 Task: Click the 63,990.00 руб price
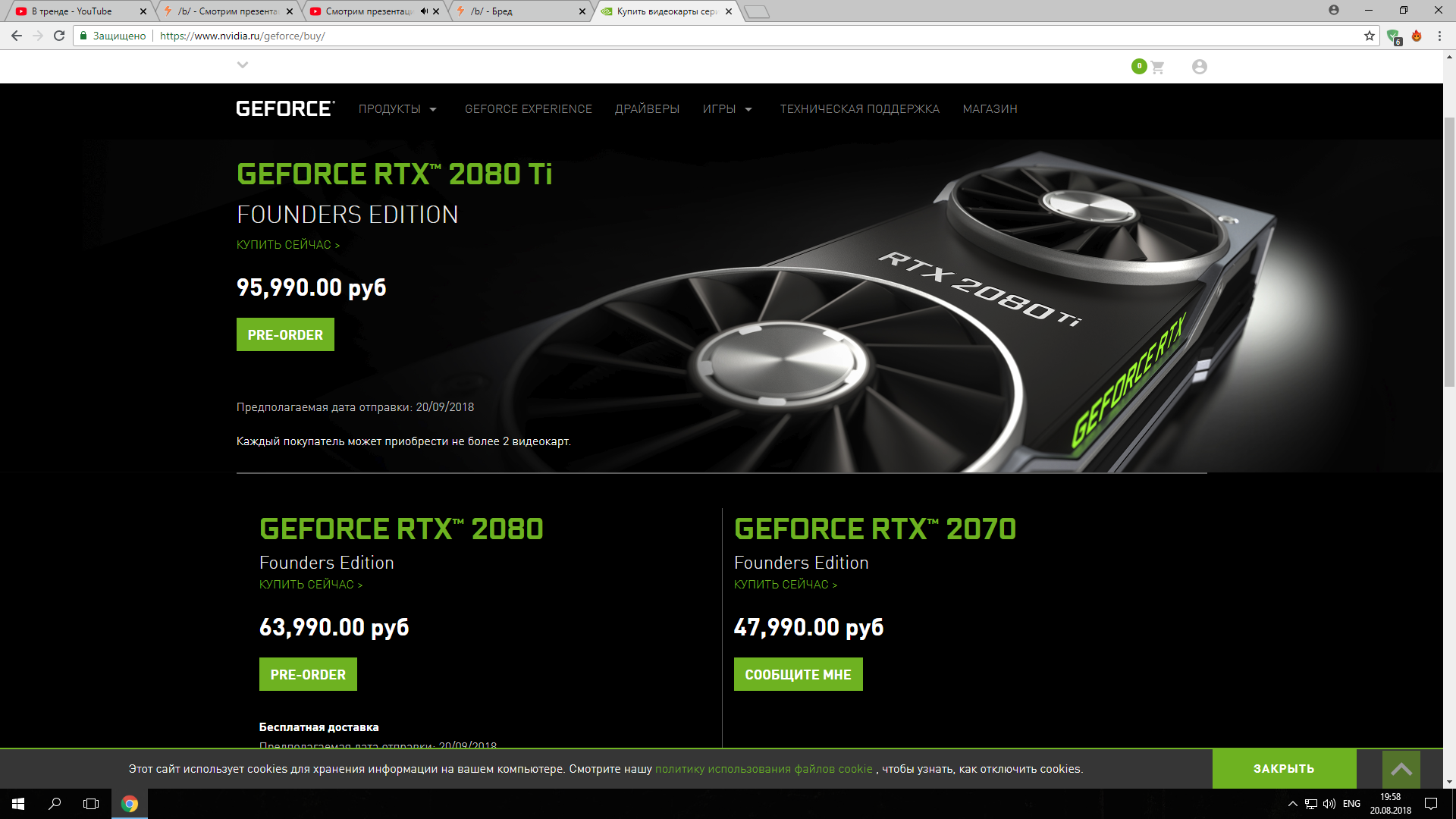tap(334, 627)
